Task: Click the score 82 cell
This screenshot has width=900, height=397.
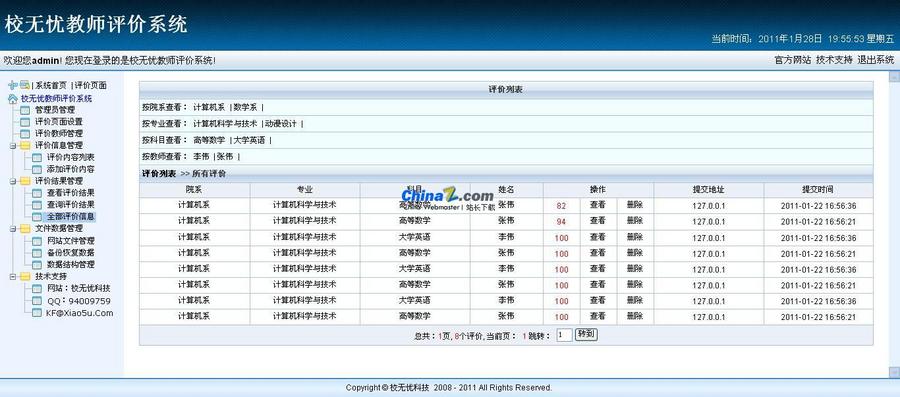Action: (561, 206)
